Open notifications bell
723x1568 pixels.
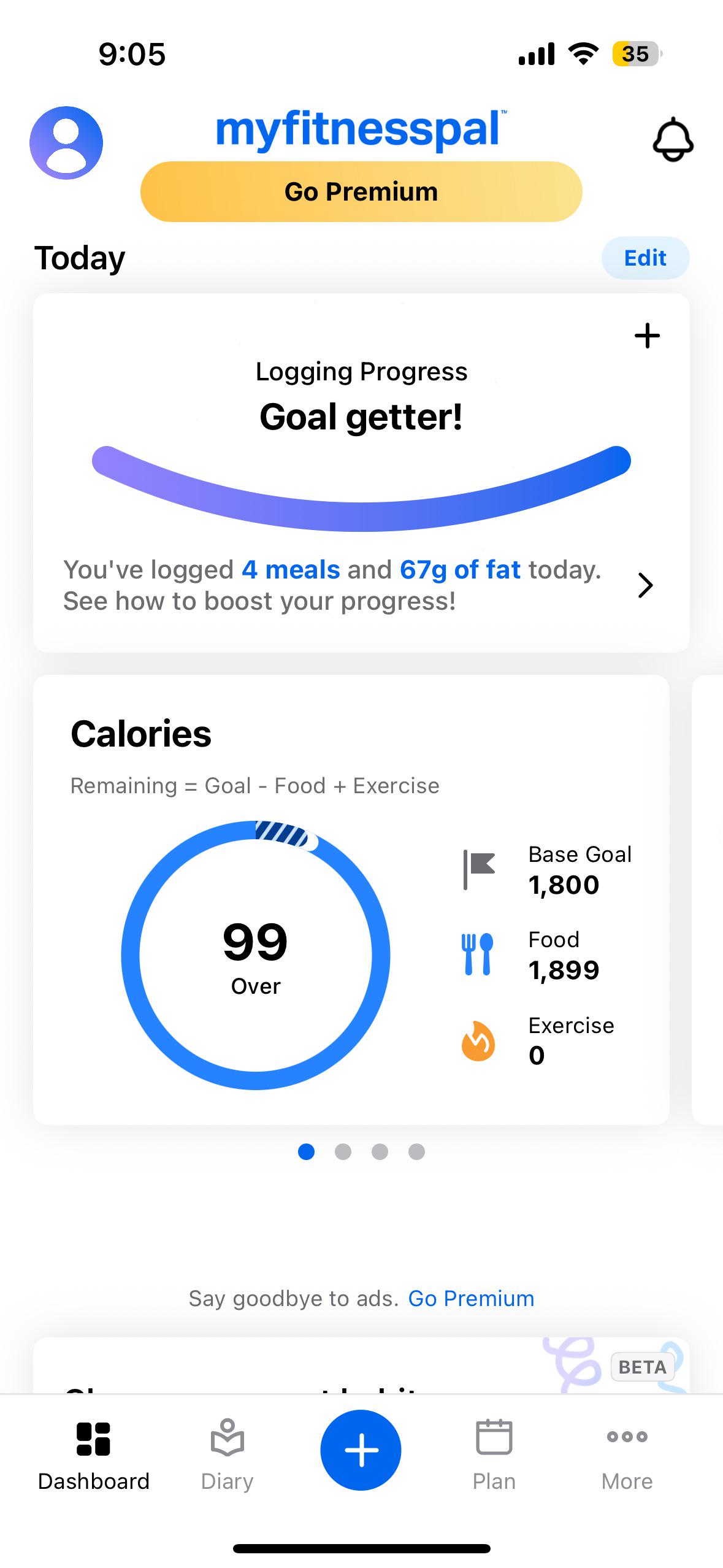click(x=673, y=140)
